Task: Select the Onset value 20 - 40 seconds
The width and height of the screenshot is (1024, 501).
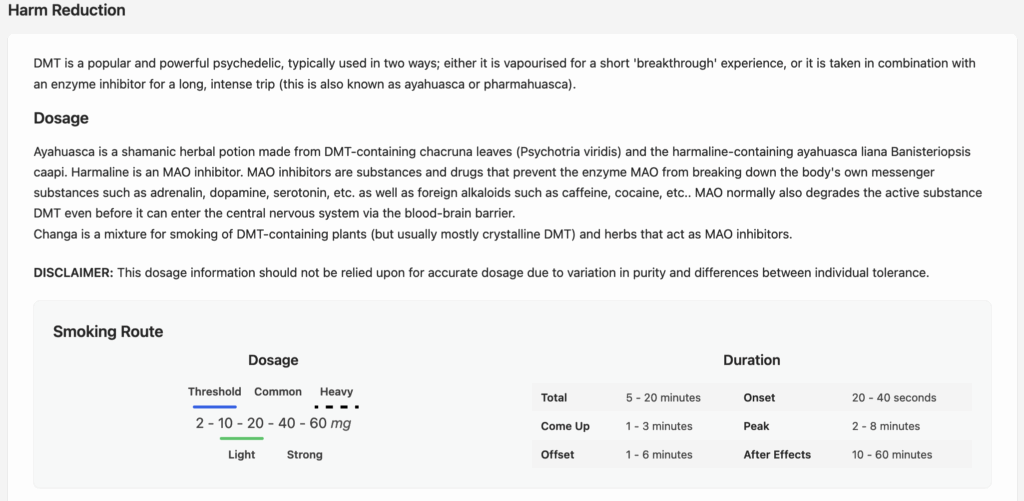Action: point(894,397)
